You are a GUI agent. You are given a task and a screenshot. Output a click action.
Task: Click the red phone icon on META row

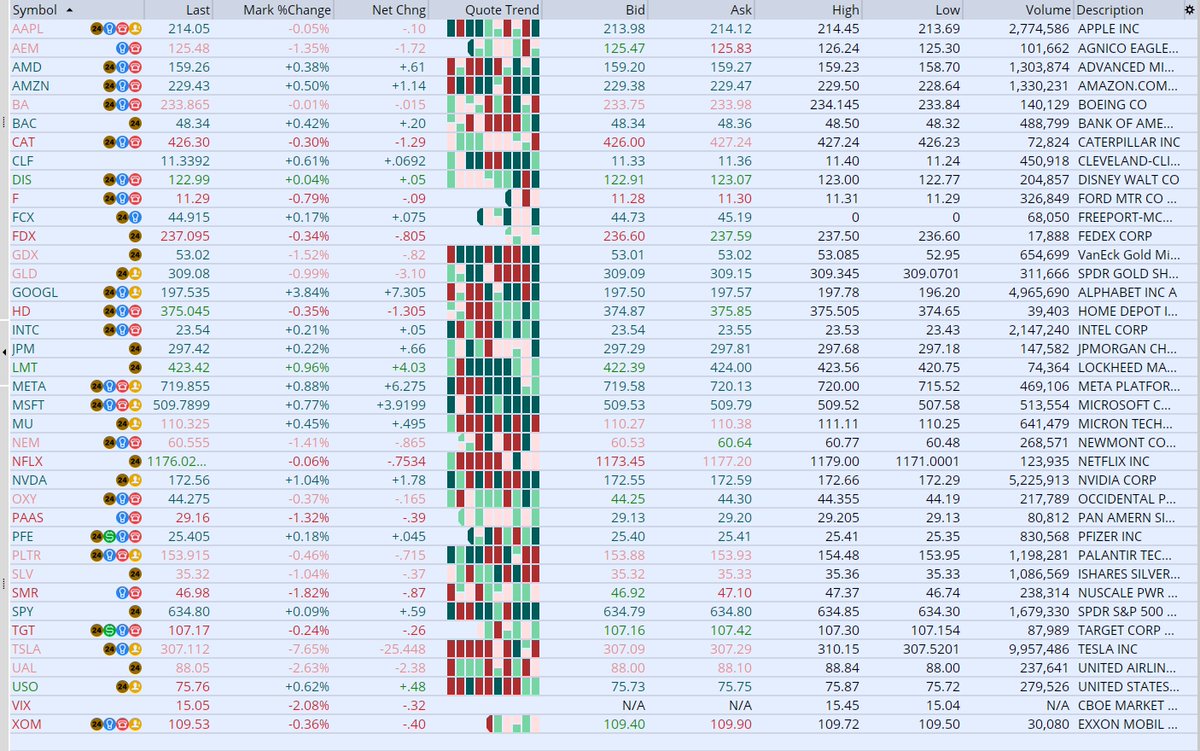coord(121,386)
